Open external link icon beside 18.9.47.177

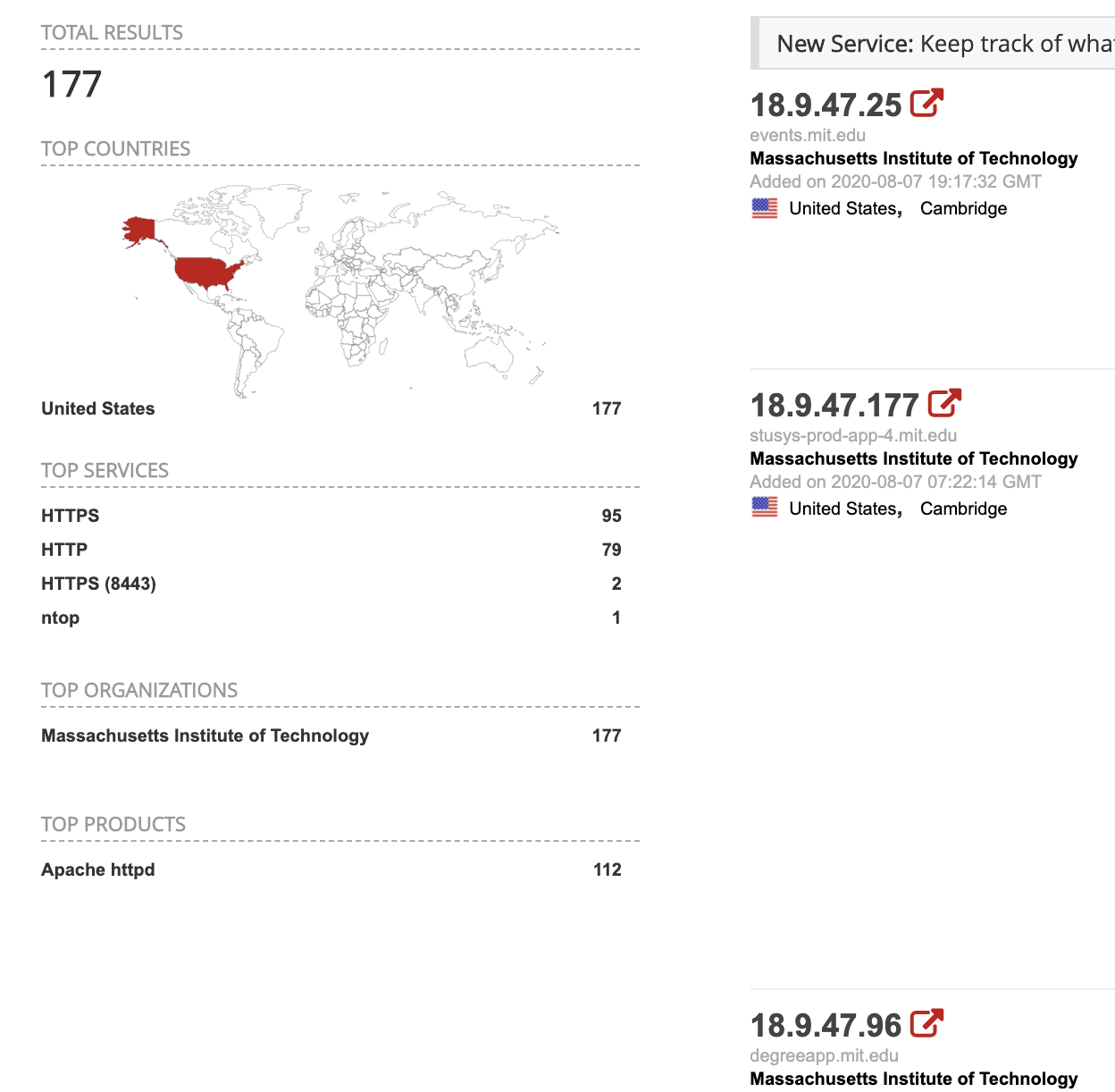944,404
